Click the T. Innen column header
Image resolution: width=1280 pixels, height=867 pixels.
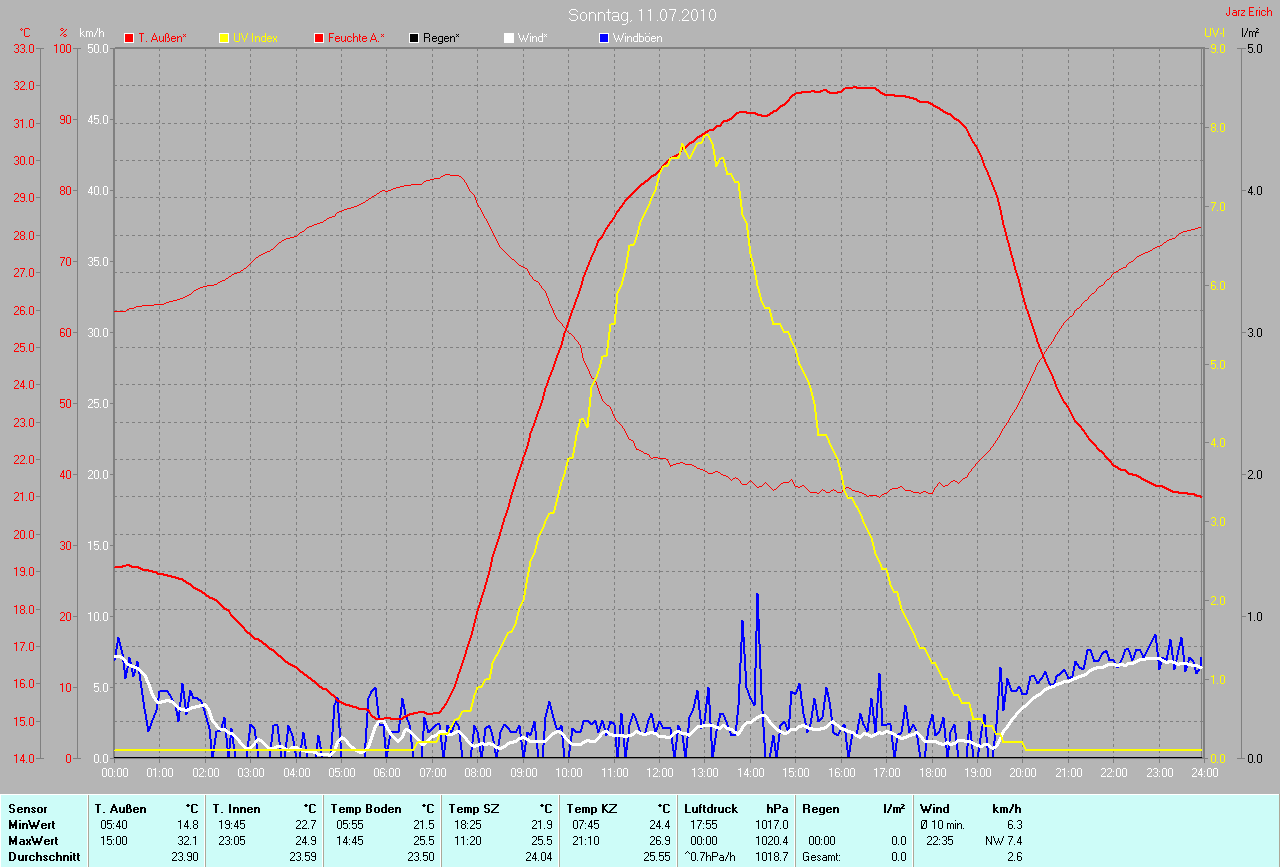point(236,808)
